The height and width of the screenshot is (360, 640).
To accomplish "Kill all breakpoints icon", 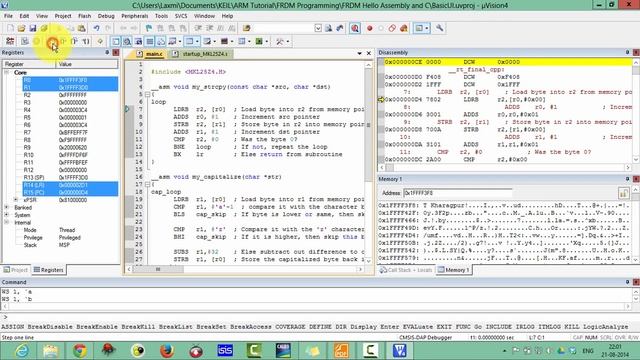I will pos(404,28).
